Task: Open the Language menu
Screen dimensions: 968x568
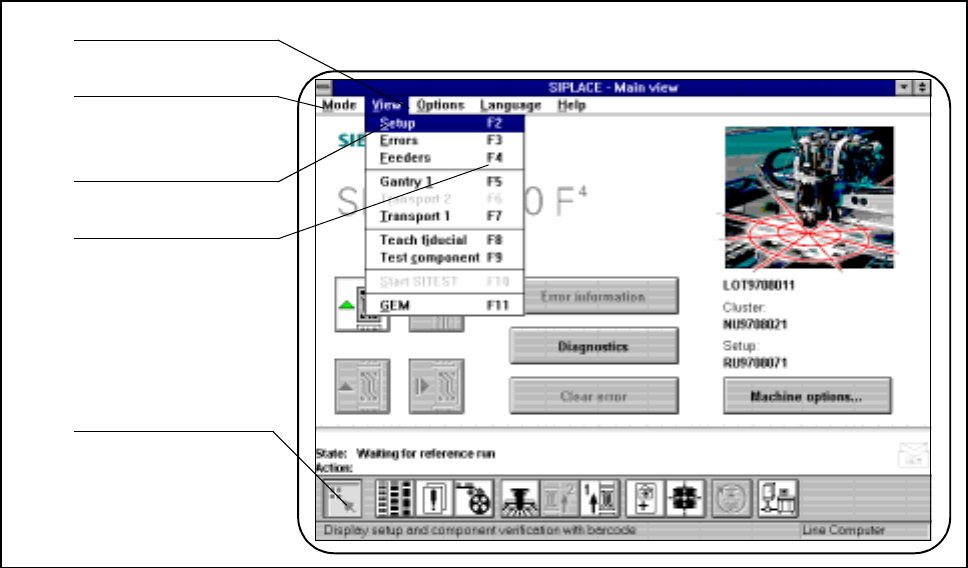Action: coord(511,105)
